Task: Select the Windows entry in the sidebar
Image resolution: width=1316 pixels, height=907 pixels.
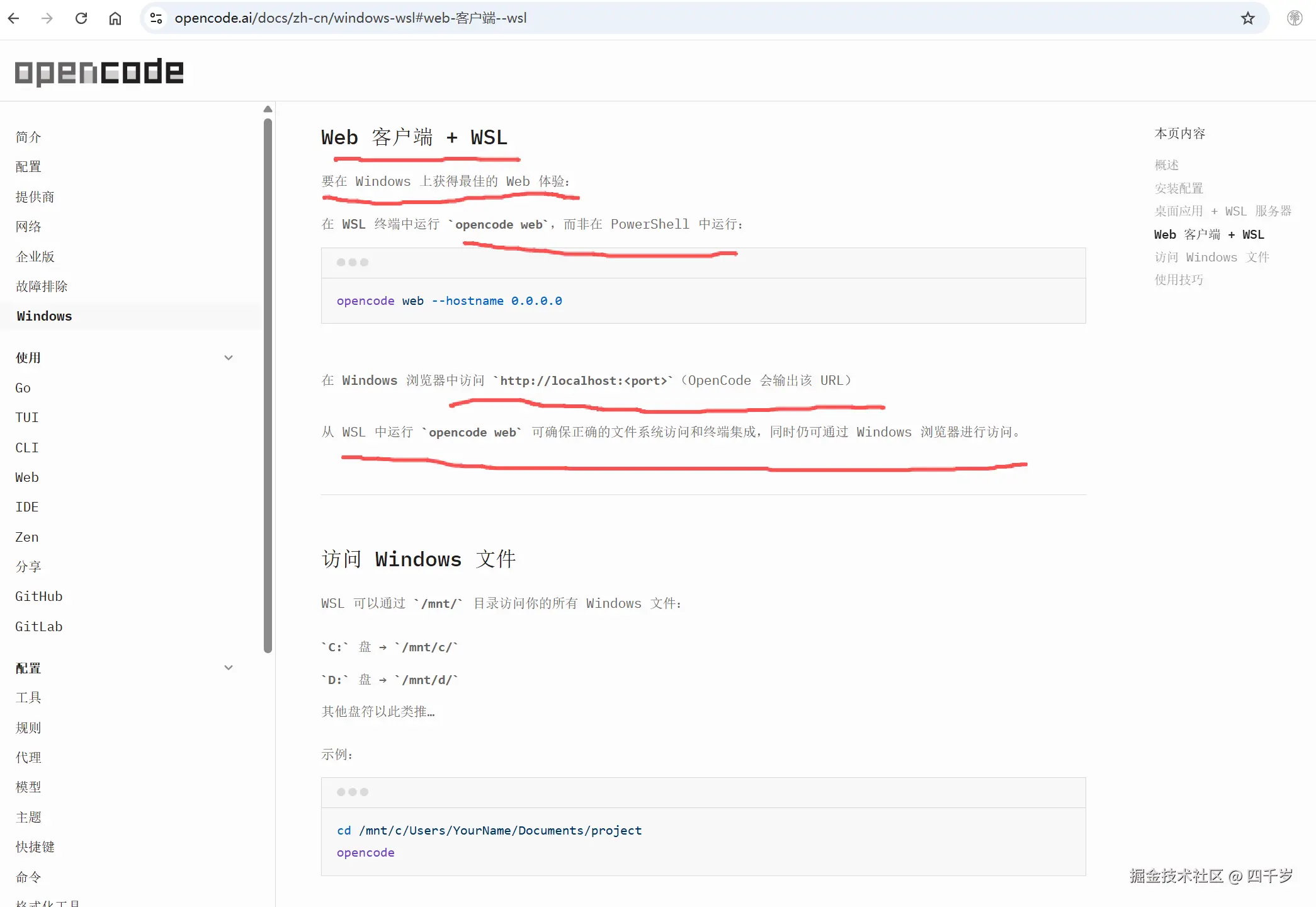Action: pos(44,316)
